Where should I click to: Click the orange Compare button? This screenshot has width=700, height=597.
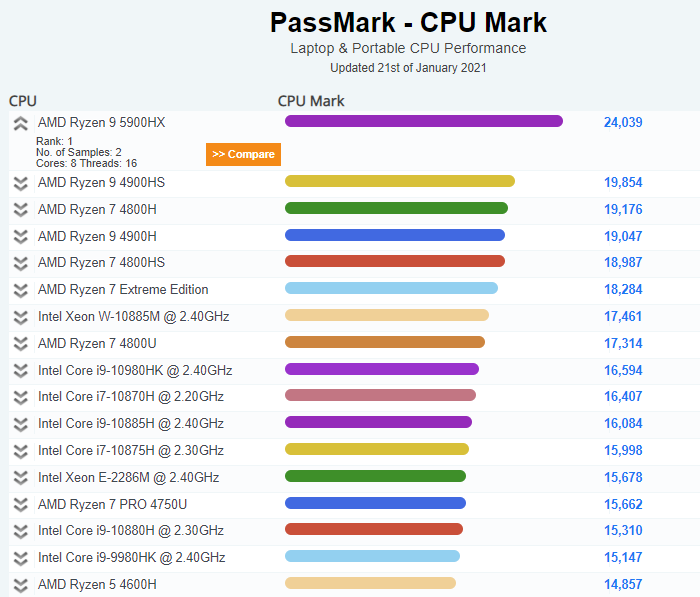click(243, 154)
